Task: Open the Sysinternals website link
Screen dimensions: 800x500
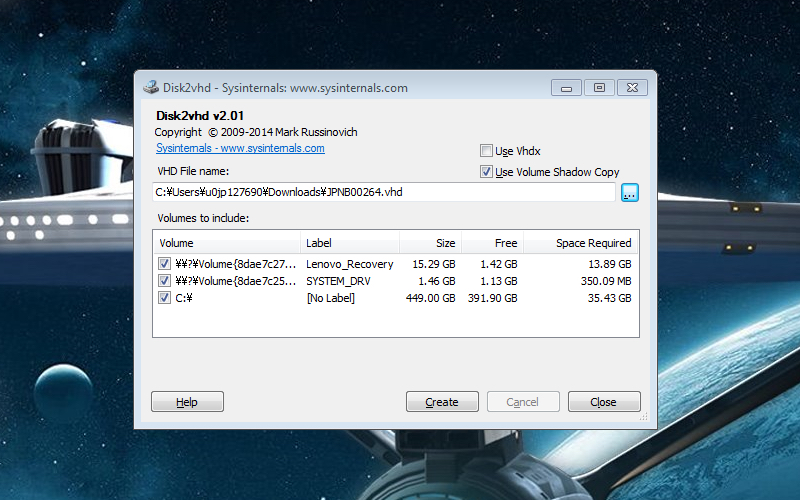Action: tap(240, 148)
